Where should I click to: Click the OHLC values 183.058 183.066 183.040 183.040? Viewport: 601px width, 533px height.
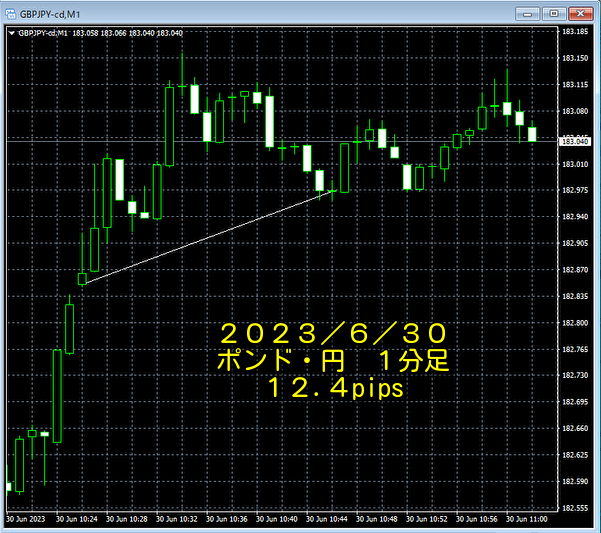click(128, 33)
